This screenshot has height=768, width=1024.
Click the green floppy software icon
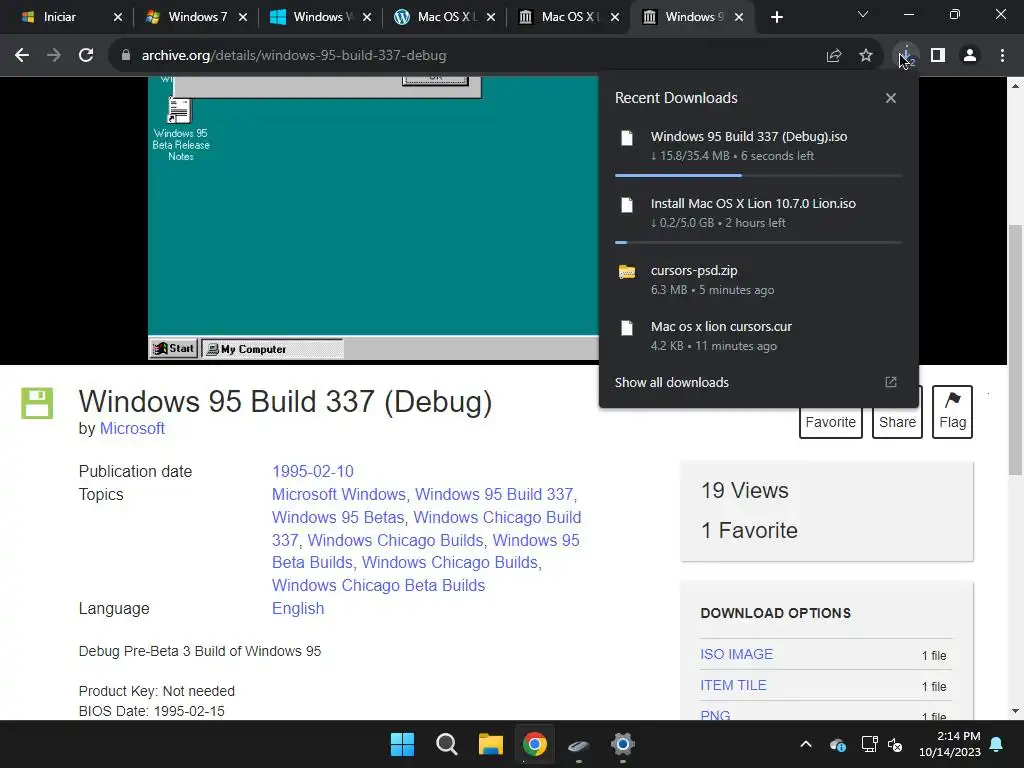pyautogui.click(x=37, y=403)
